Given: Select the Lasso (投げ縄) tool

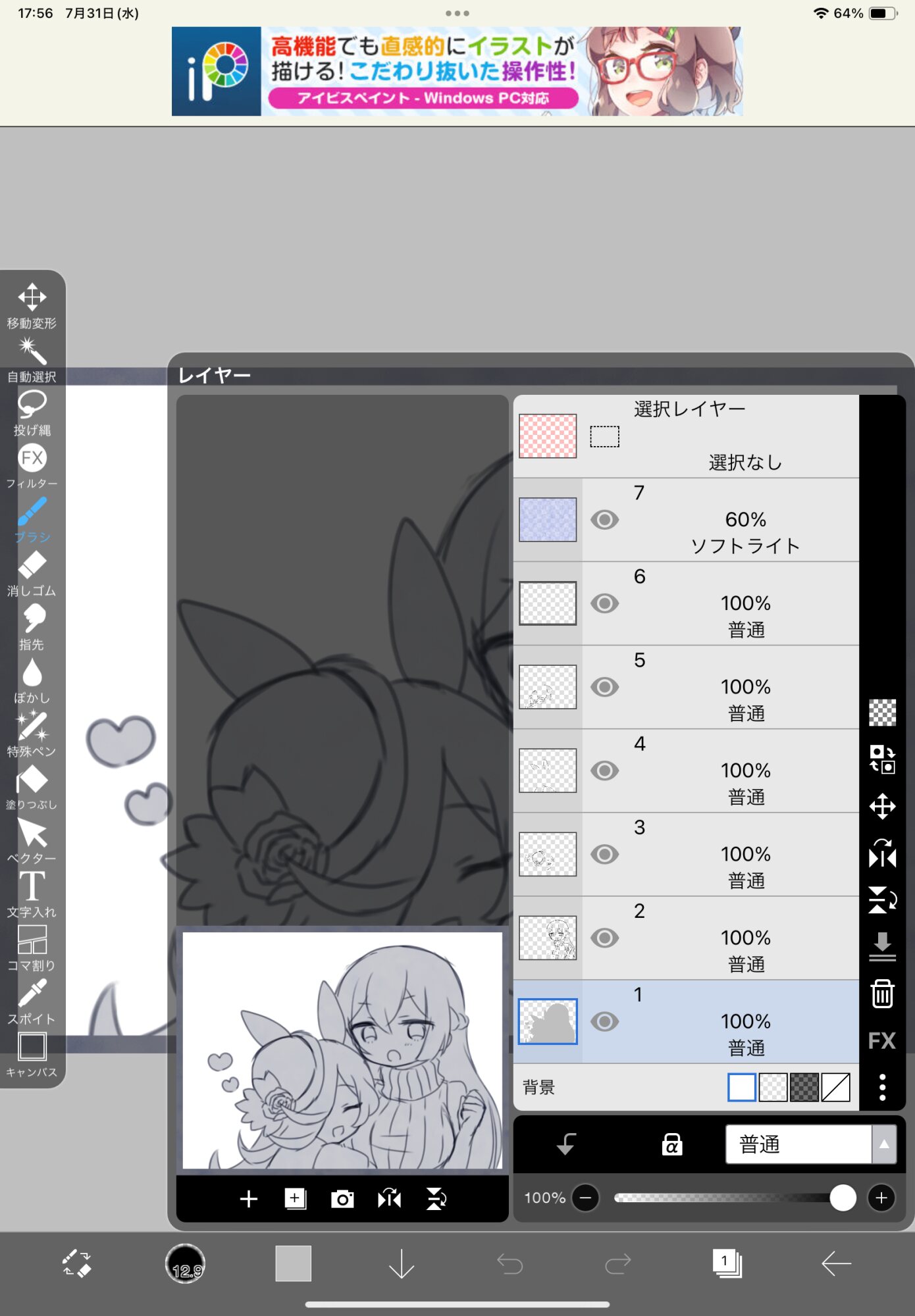Looking at the screenshot, I should (x=32, y=413).
